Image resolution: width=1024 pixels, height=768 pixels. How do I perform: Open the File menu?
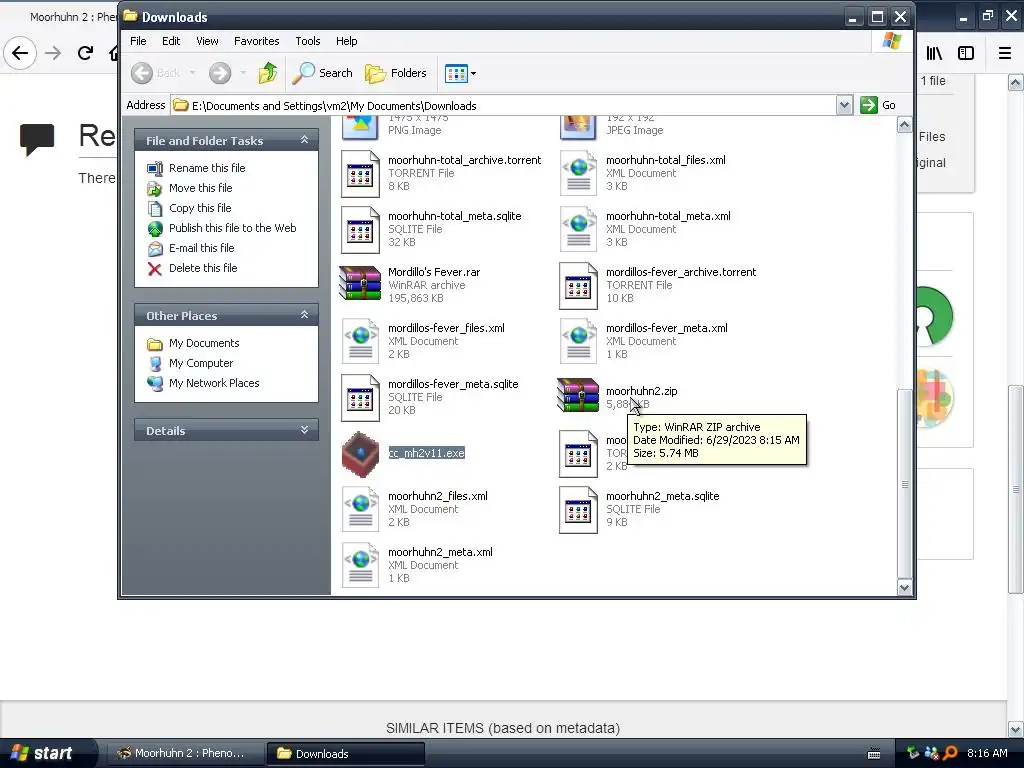[x=138, y=41]
